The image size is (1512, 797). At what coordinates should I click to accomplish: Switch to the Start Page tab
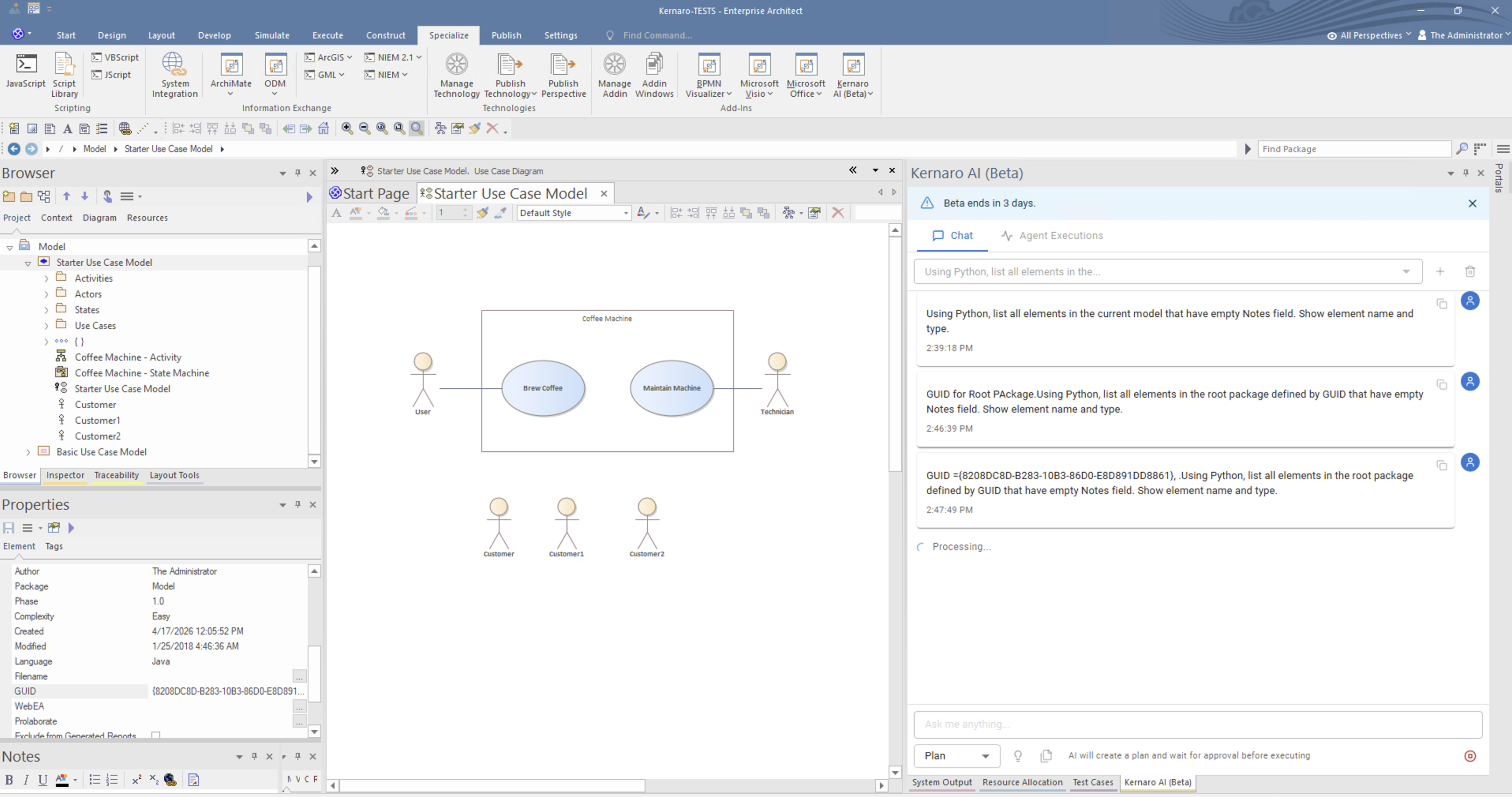[x=370, y=193]
